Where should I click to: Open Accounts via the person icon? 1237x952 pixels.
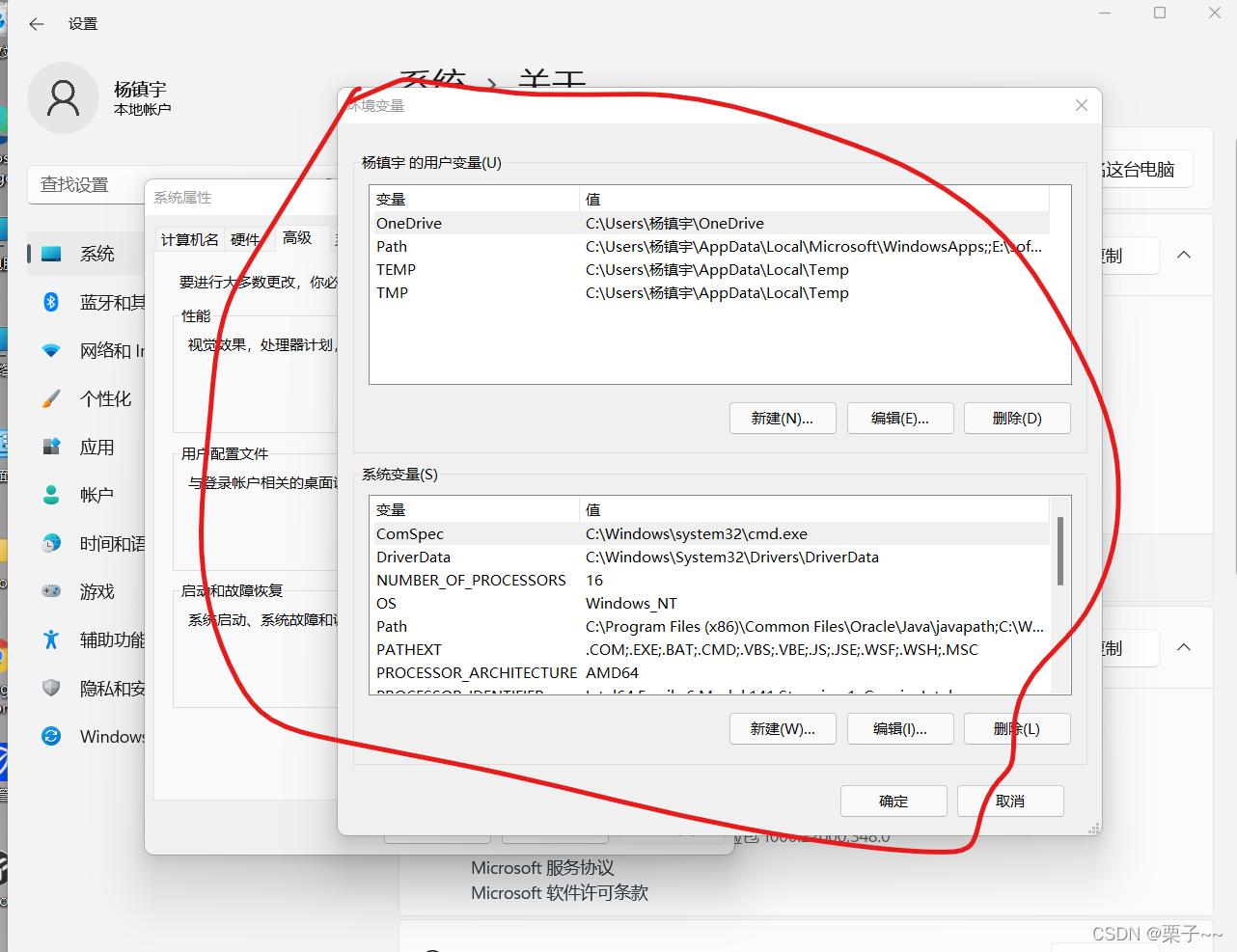click(51, 495)
